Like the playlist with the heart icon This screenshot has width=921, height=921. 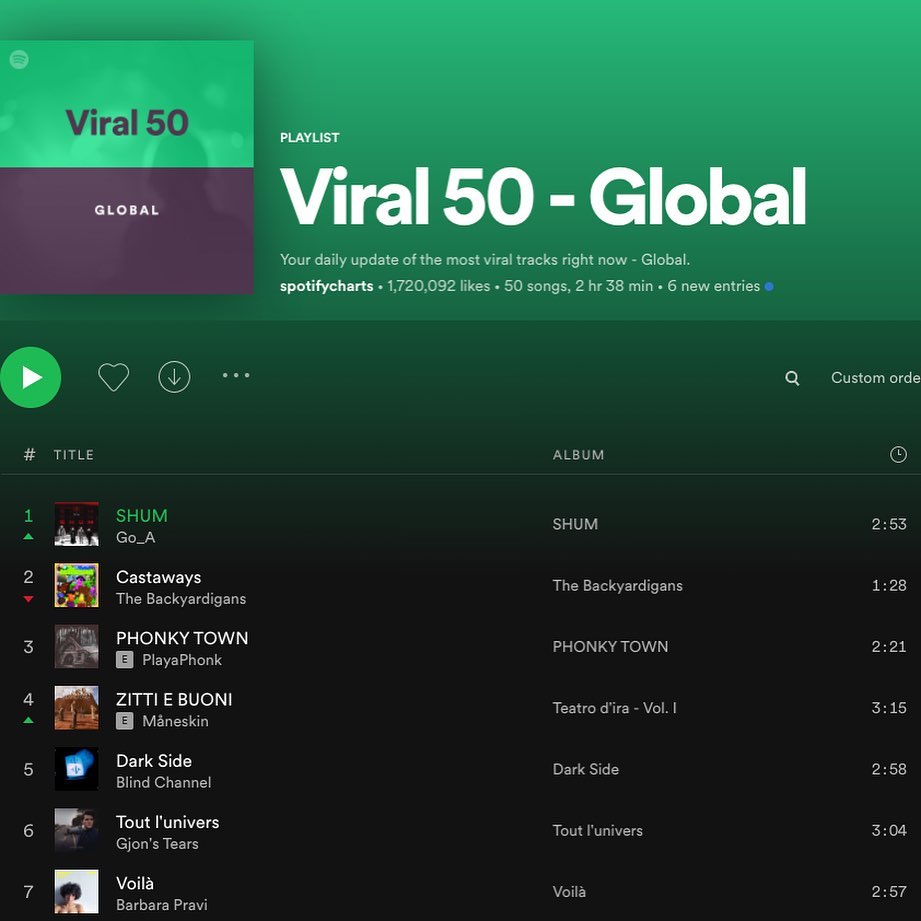[x=114, y=377]
